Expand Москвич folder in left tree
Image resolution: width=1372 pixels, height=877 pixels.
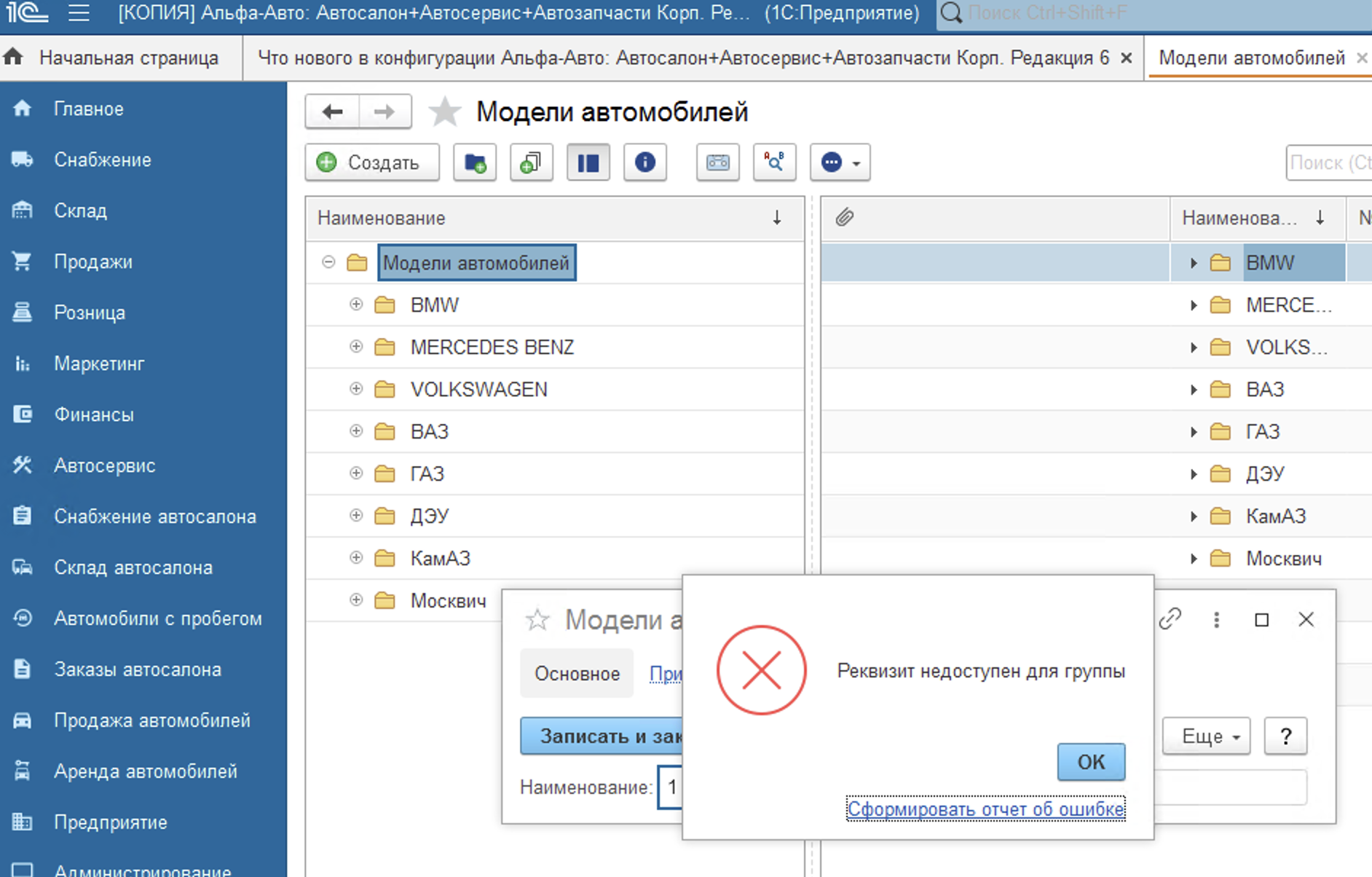pos(356,600)
